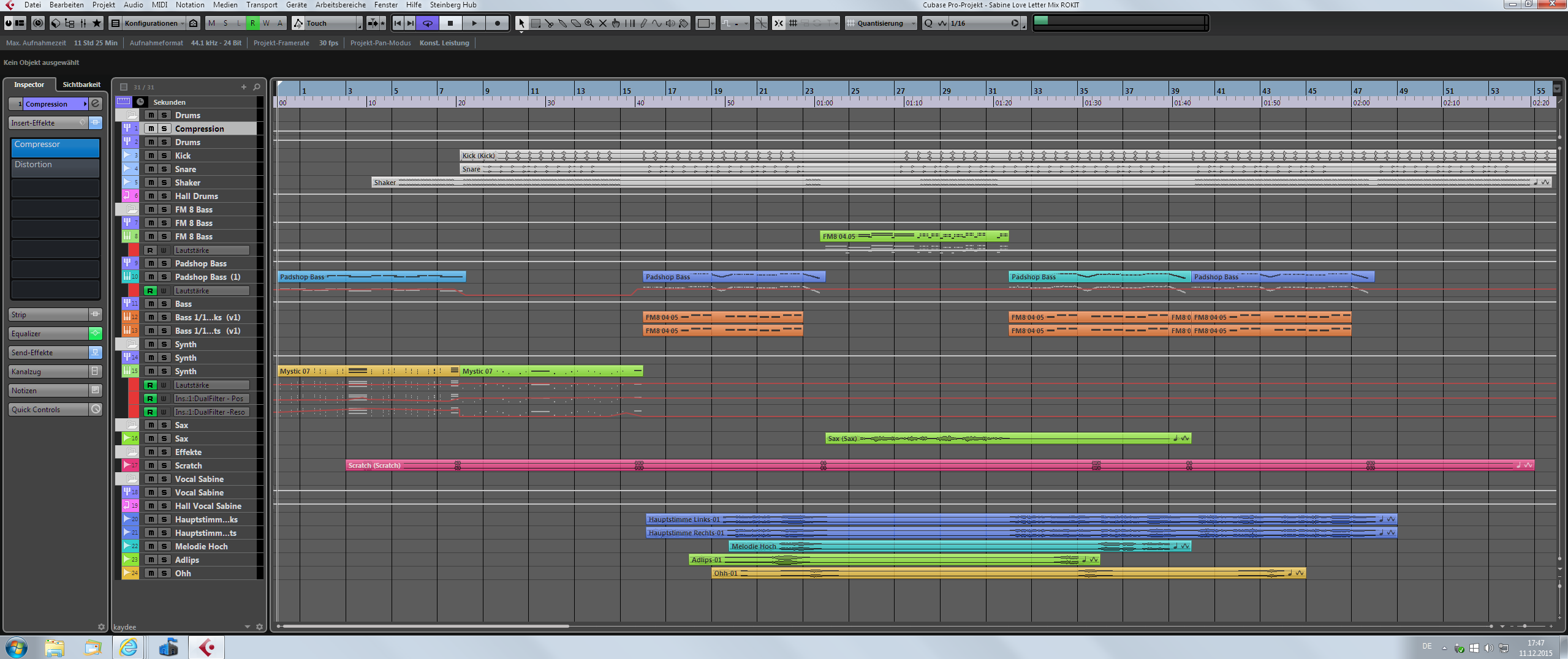Solo the Melodie Hoch track
The width and height of the screenshot is (1568, 659).
pos(164,546)
